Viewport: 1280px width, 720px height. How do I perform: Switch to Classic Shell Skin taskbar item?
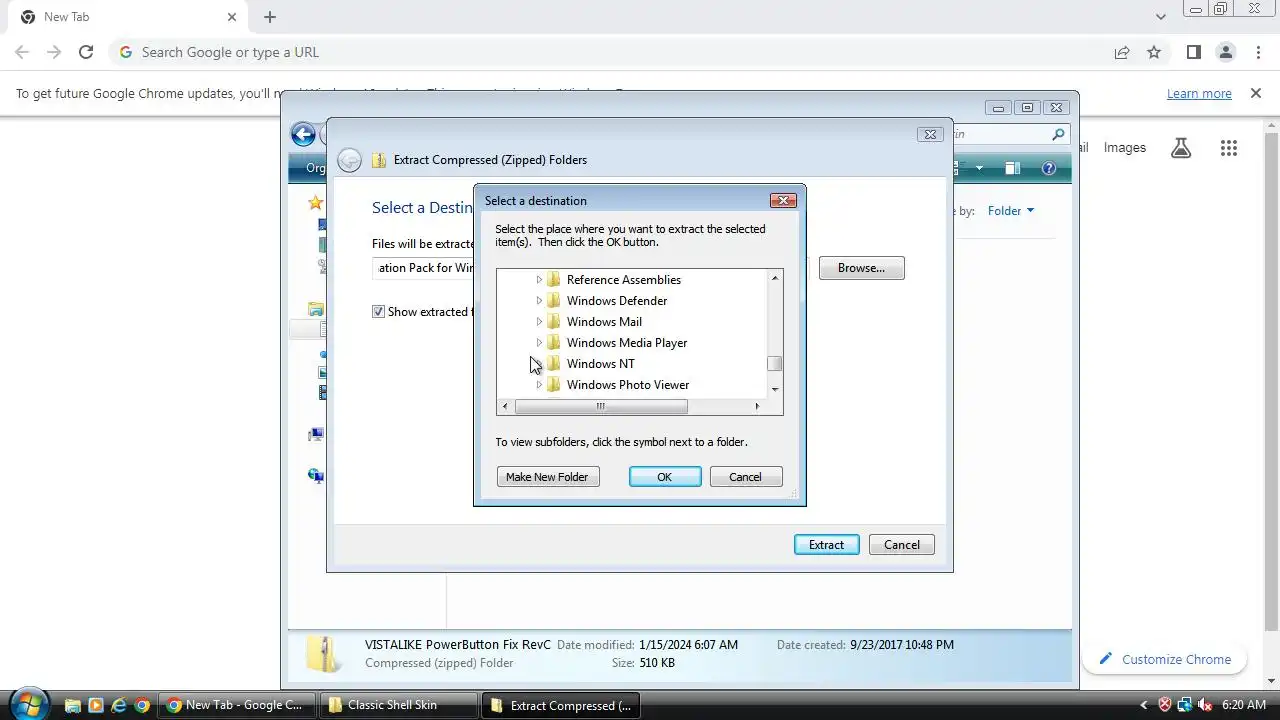(399, 705)
